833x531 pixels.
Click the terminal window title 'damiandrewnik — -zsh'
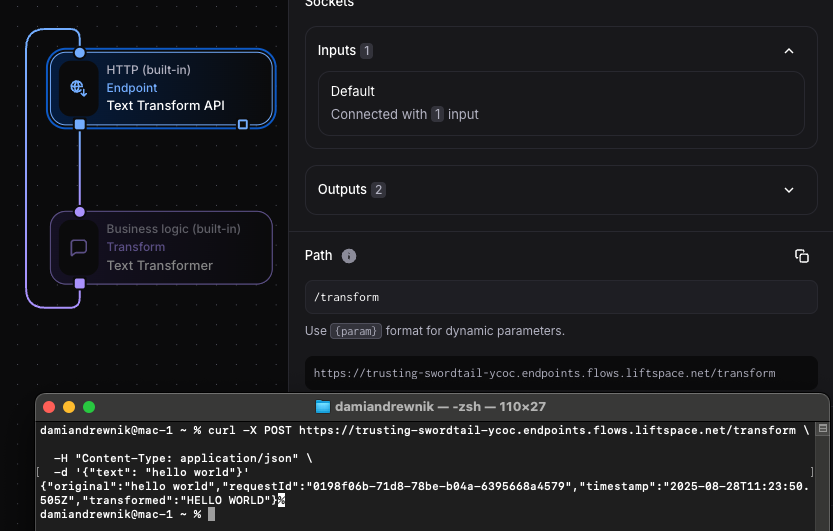click(440, 407)
